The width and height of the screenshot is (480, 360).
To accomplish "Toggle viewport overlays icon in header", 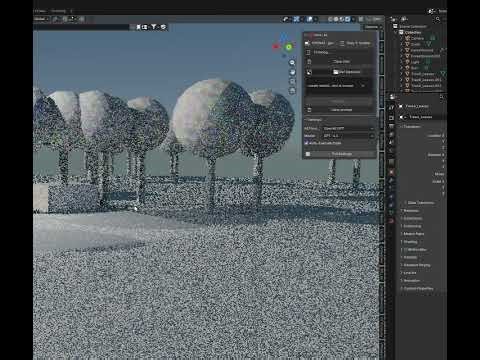I will [x=310, y=19].
